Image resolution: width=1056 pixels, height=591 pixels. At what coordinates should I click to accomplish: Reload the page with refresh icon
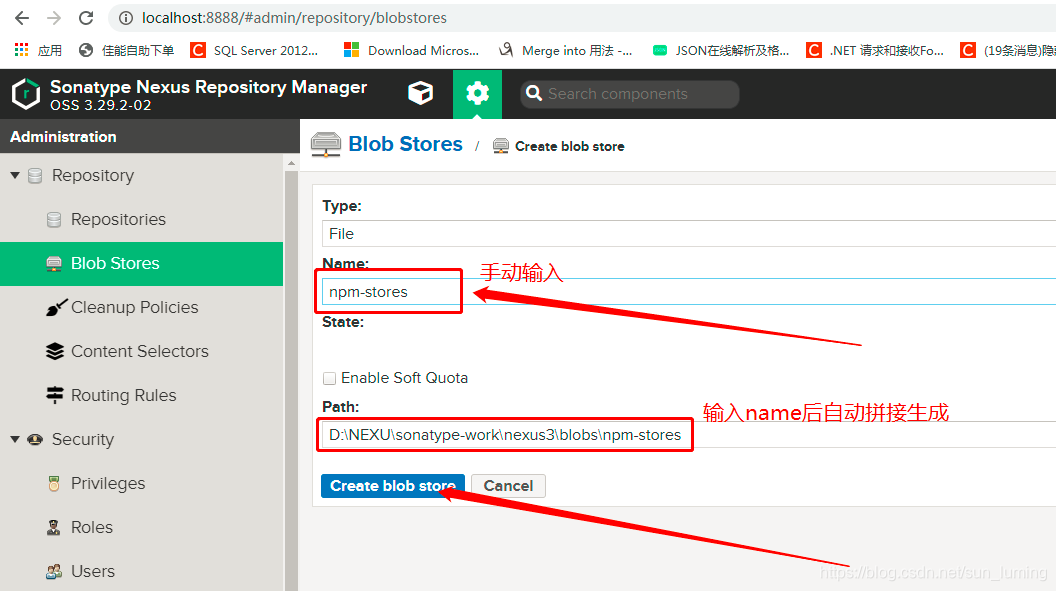click(86, 18)
